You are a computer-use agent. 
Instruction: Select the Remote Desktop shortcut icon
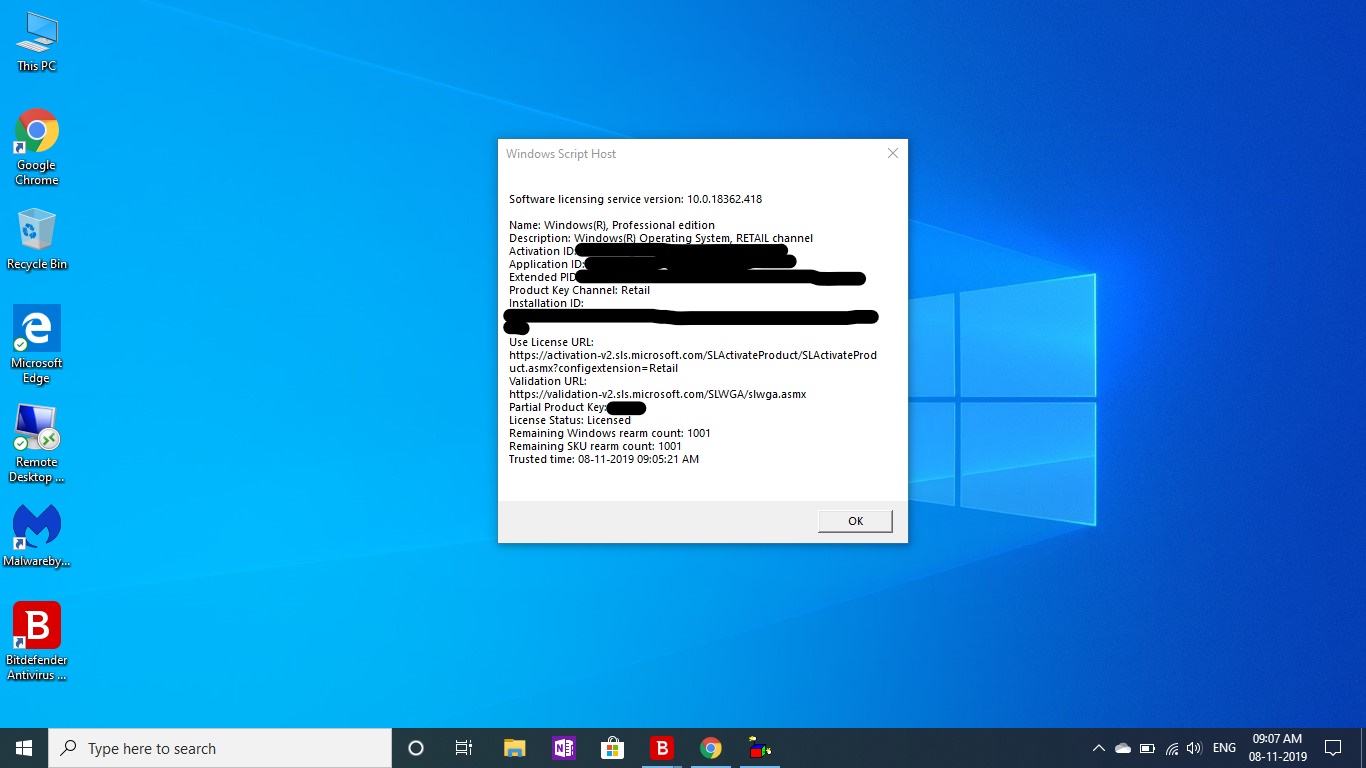(37, 443)
